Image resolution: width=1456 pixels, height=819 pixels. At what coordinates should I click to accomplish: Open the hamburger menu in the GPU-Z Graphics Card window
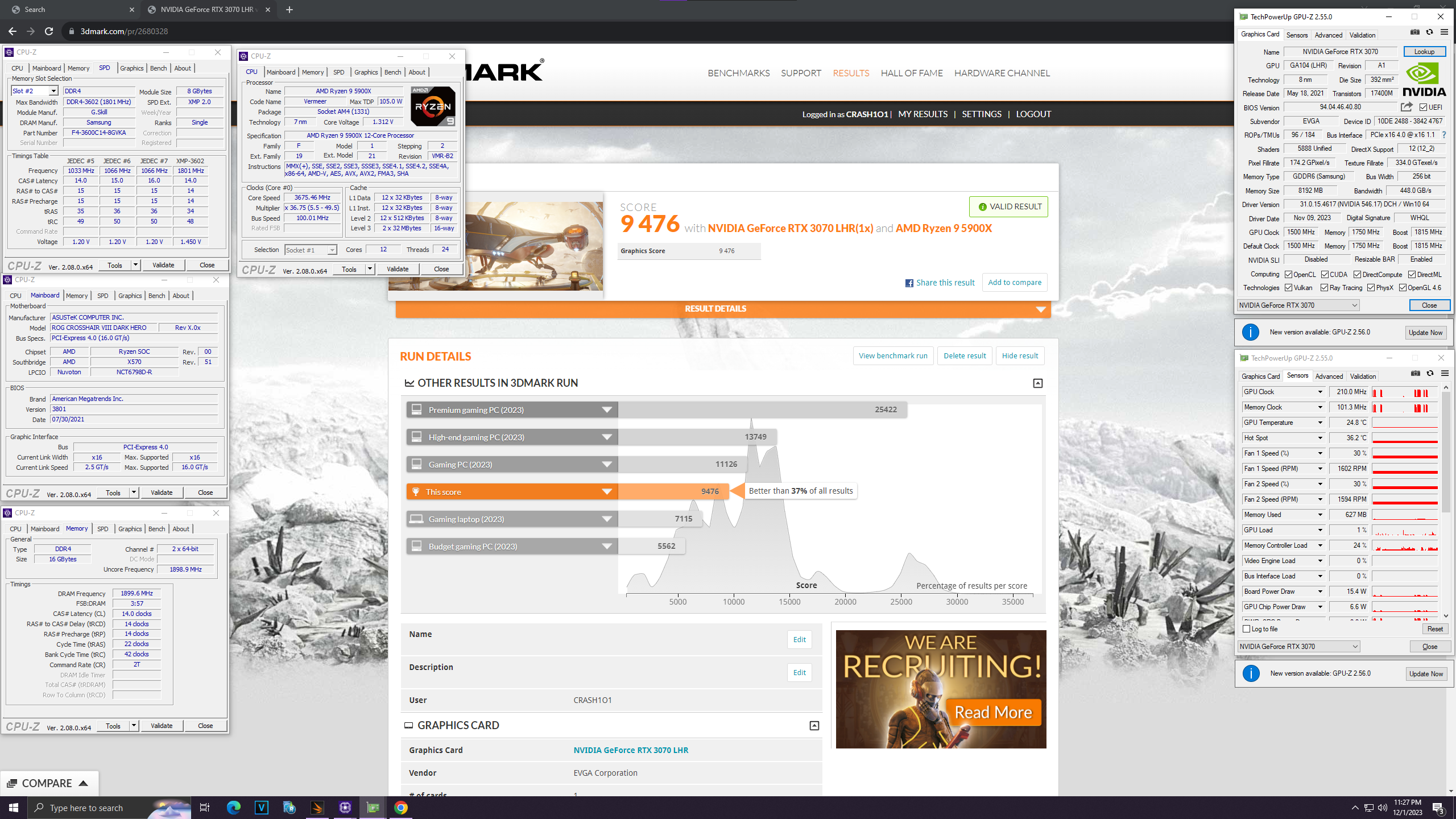[x=1444, y=33]
